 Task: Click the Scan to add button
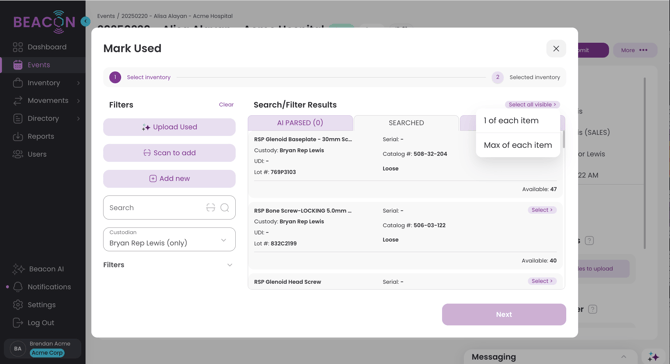(x=169, y=153)
